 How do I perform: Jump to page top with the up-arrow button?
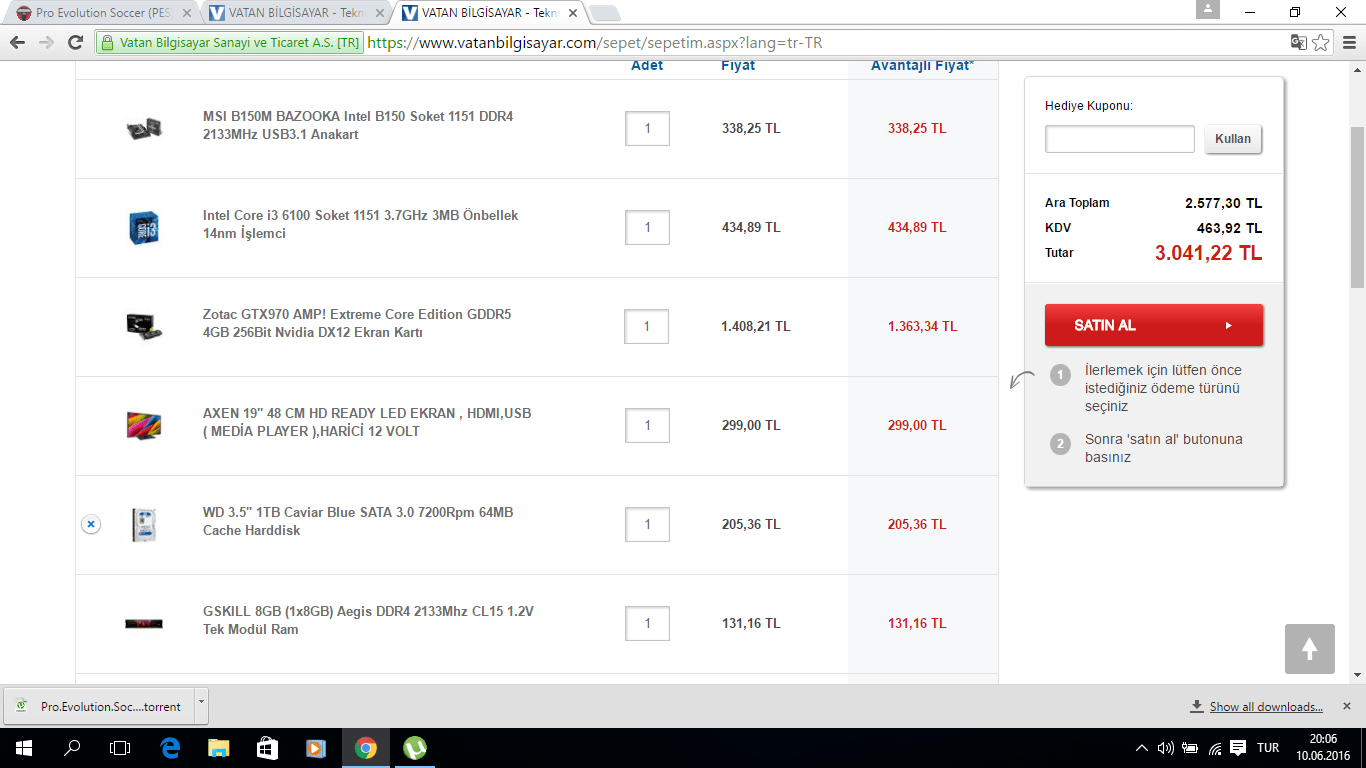pos(1310,649)
